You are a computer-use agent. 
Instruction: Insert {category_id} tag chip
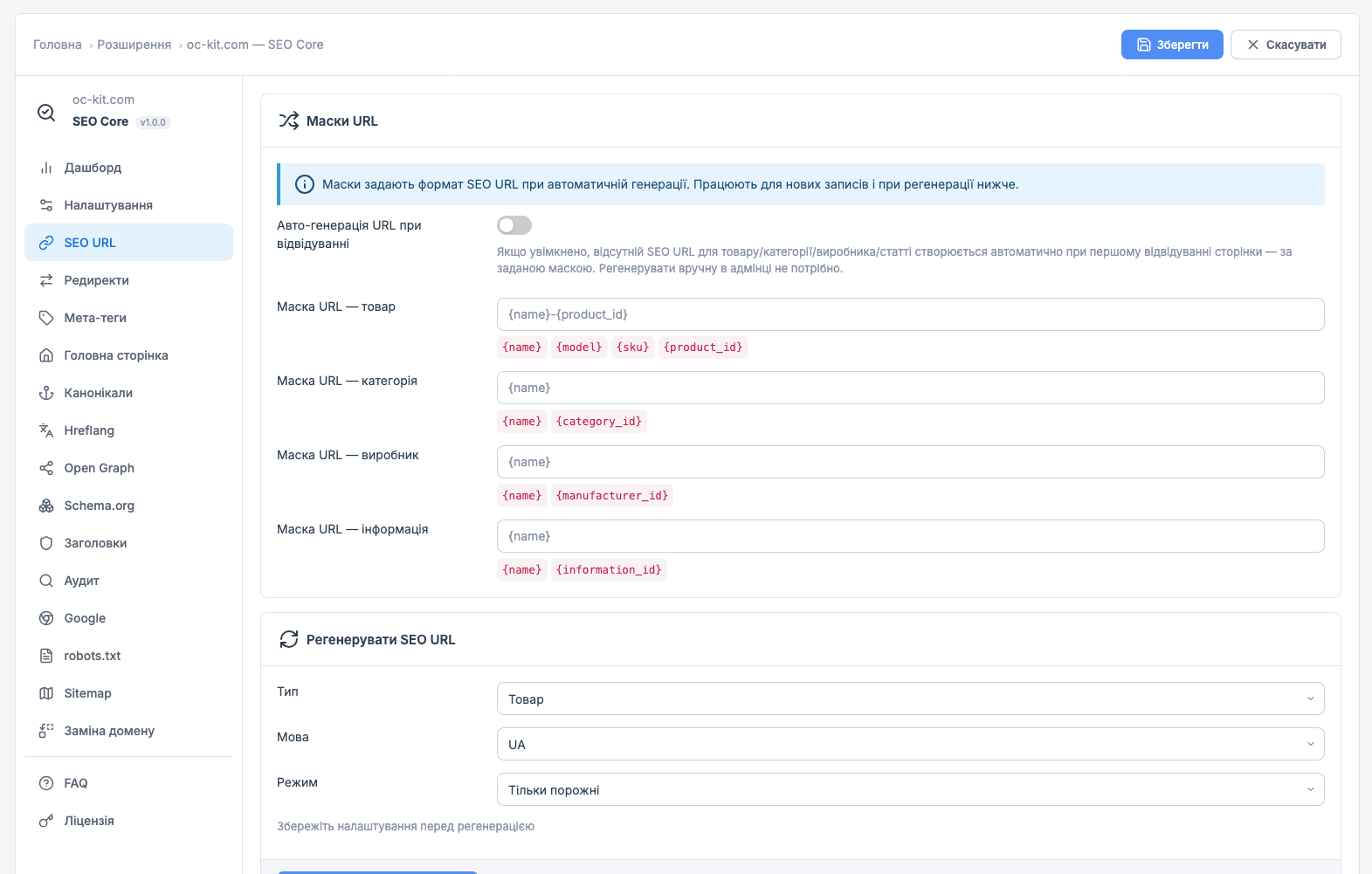click(x=599, y=422)
